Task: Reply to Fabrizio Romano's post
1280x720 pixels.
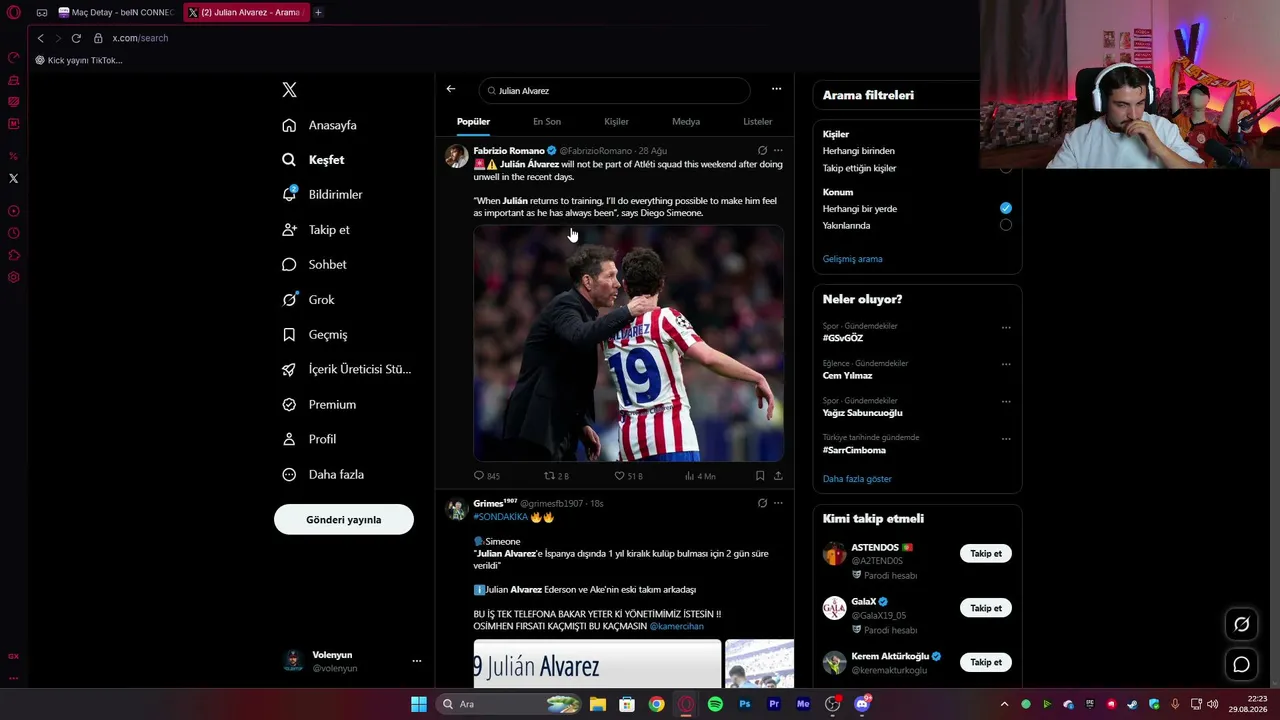Action: click(x=486, y=476)
